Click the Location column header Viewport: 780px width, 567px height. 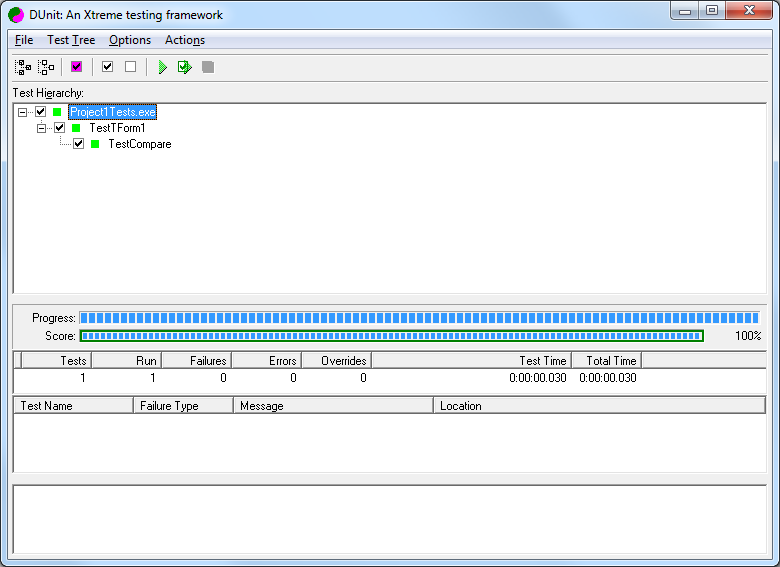[599, 406]
